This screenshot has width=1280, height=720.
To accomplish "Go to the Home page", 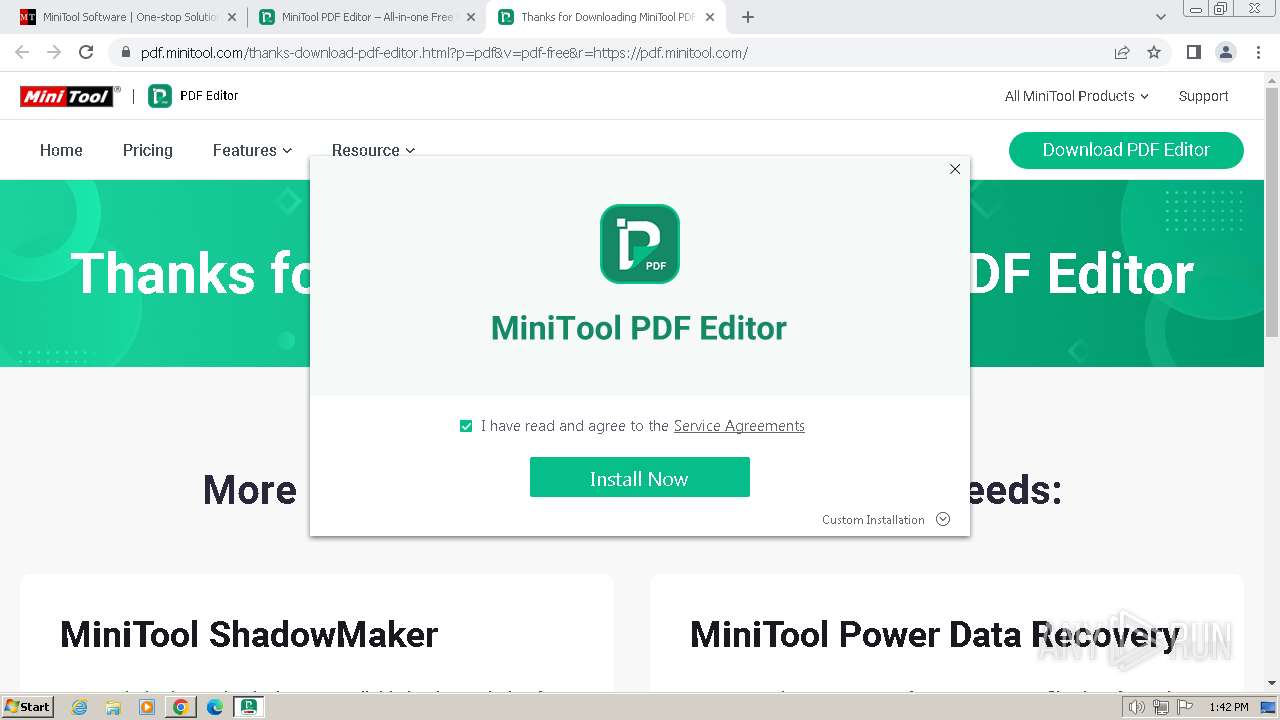I will coord(61,150).
